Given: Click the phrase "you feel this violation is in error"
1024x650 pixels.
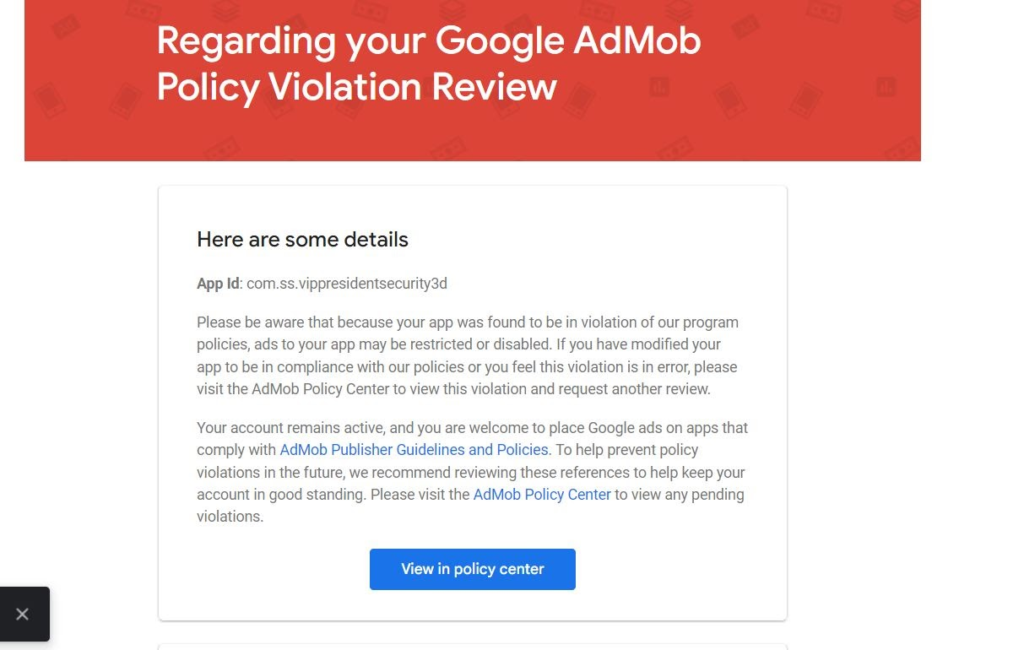Looking at the screenshot, I should pyautogui.click(x=575, y=367).
